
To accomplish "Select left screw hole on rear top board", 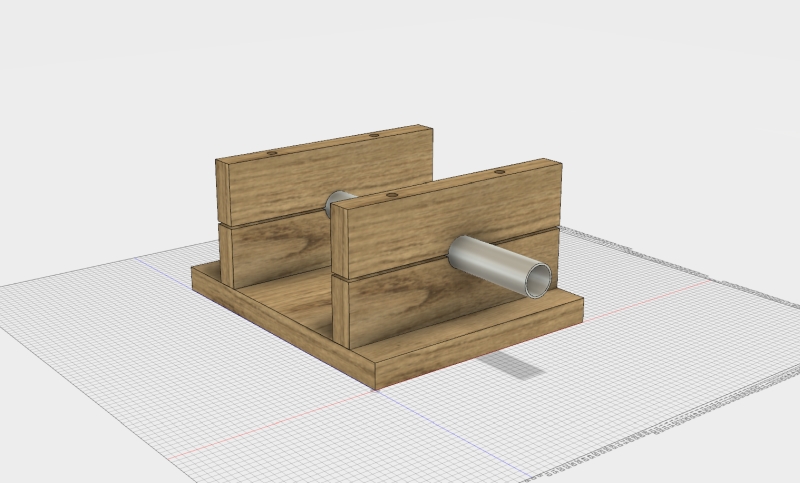I will (x=272, y=154).
